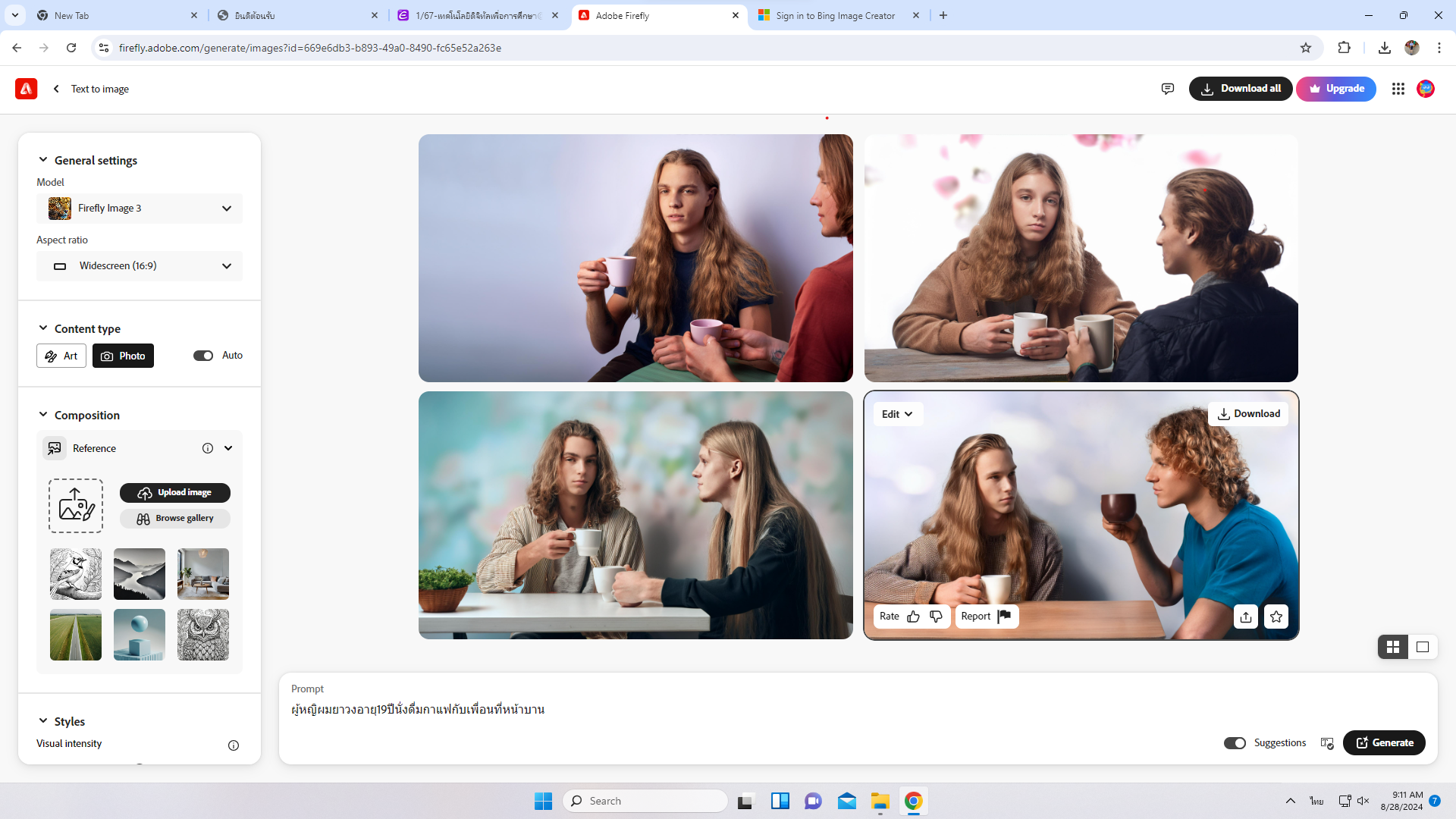Select the Art content type
This screenshot has height=819, width=1456.
61,356
